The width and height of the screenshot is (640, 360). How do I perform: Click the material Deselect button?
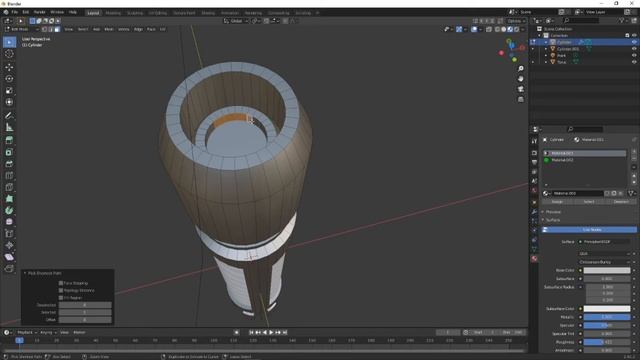(621, 202)
